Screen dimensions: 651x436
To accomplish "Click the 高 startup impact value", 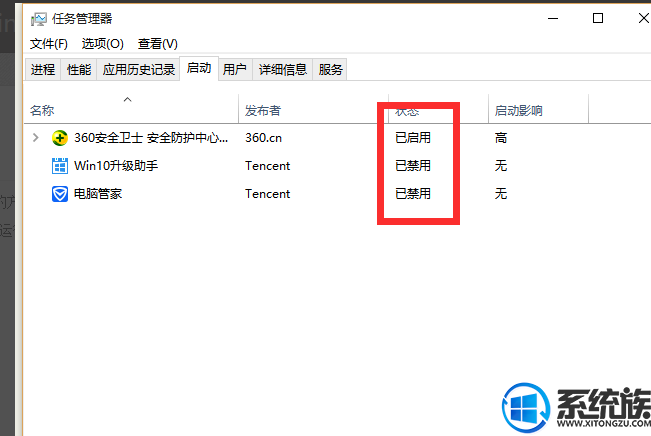I will 501,138.
